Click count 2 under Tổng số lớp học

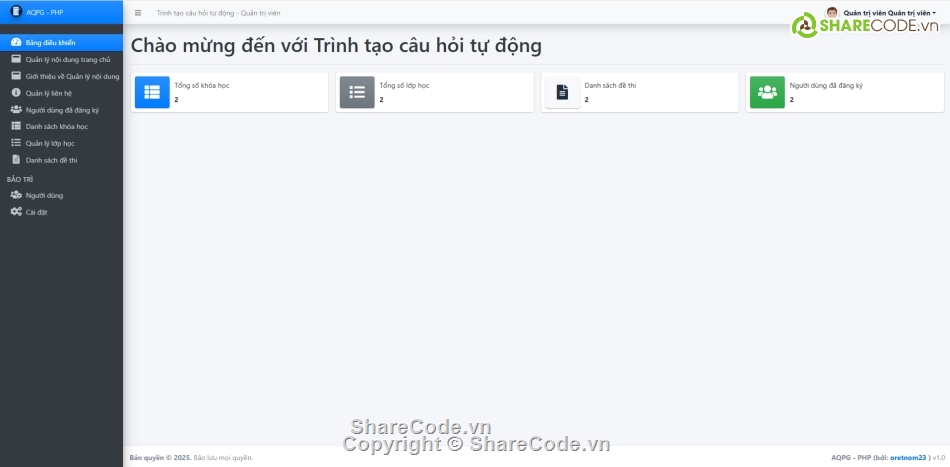[x=381, y=99]
